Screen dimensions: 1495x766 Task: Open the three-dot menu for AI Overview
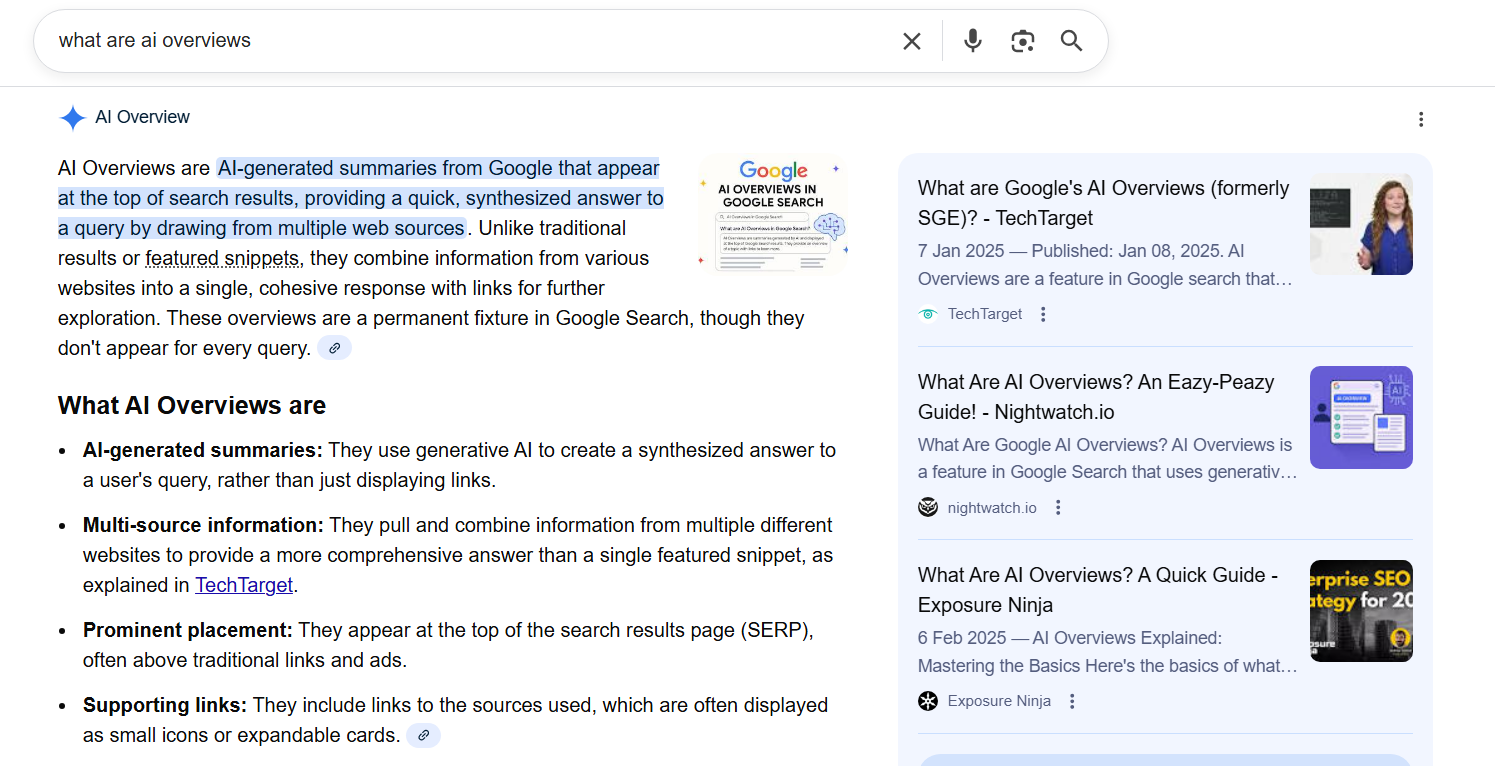pyautogui.click(x=1421, y=118)
